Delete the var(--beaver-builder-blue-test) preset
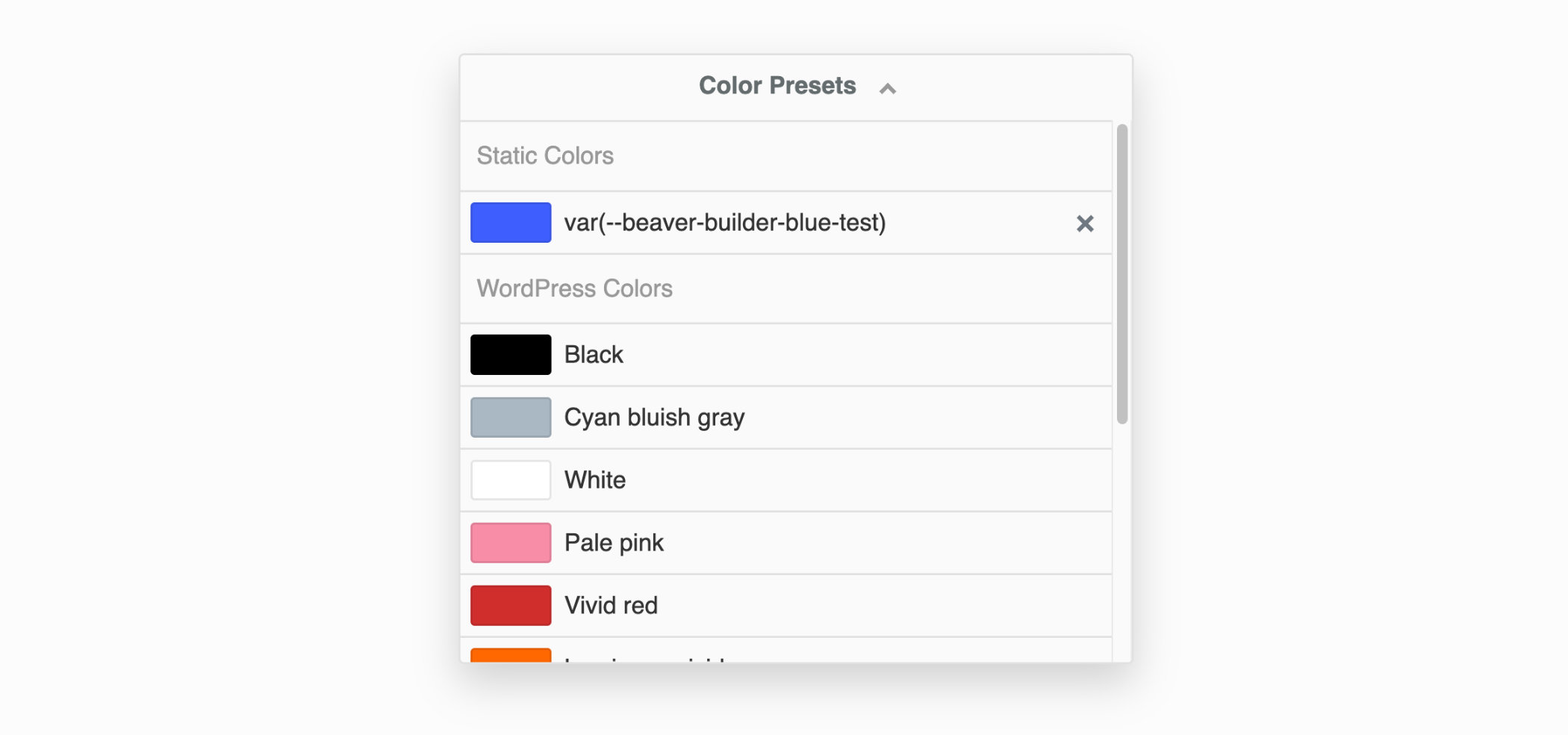The image size is (1568, 735). (x=1084, y=223)
